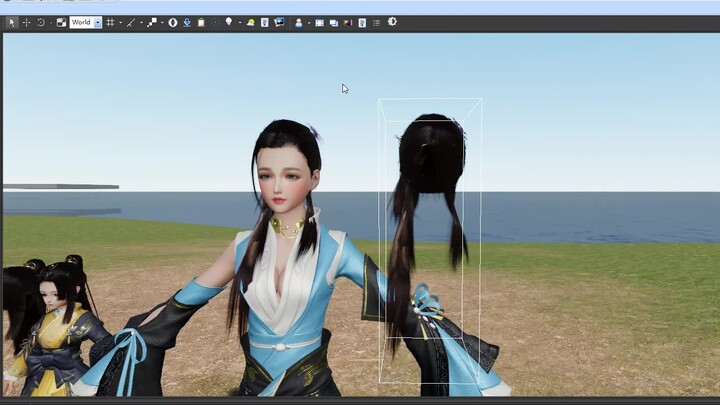720x405 pixels.
Task: Click the white circular compass icon
Action: coord(173,22)
